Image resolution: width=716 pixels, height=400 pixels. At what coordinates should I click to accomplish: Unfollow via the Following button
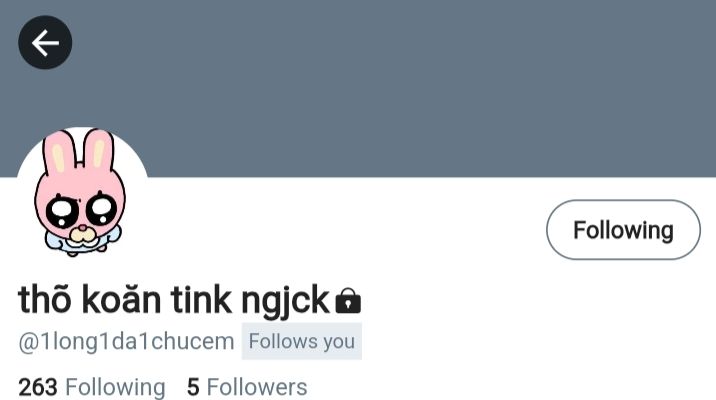623,230
